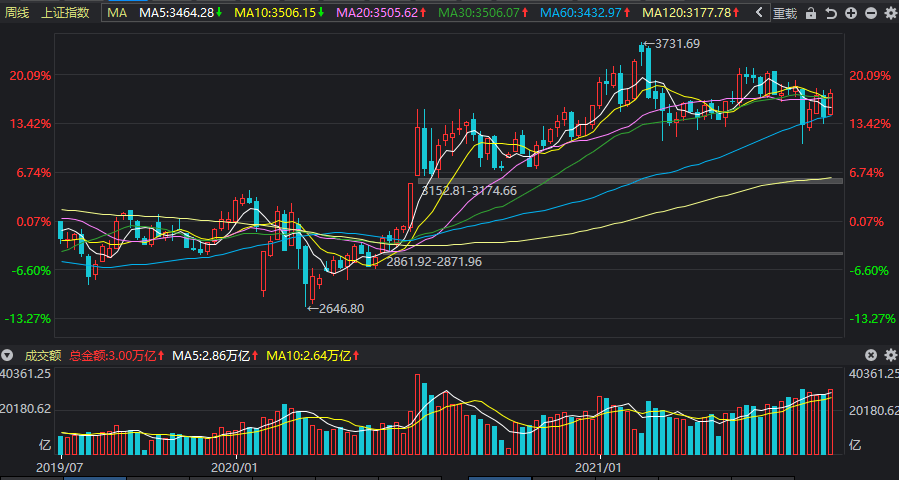Open the 成交额 indicator dropdown arrow
899x480 pixels.
pos(8,355)
